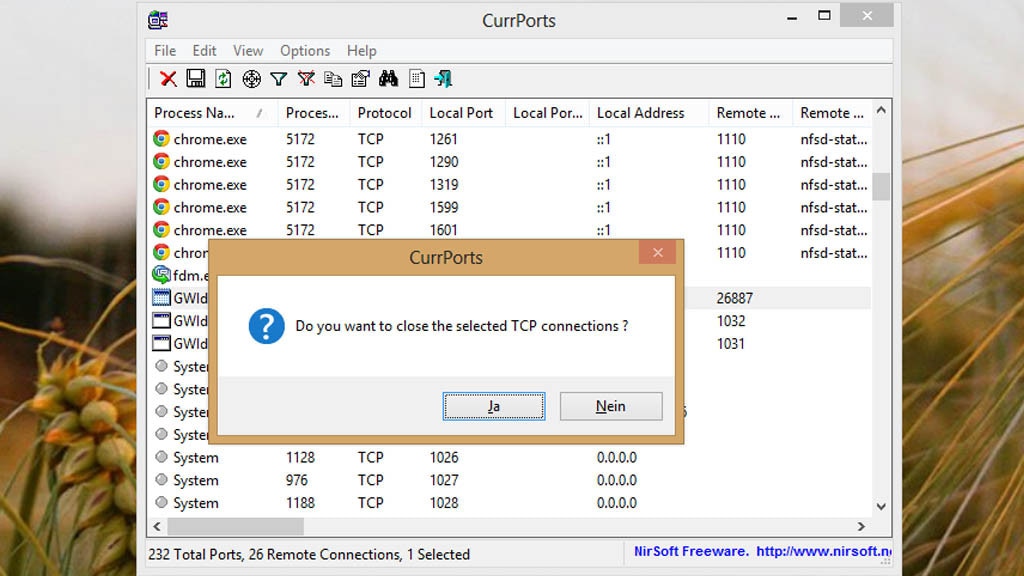The height and width of the screenshot is (576, 1024).
Task: Click the red X close connections toolbar icon
Action: click(168, 79)
